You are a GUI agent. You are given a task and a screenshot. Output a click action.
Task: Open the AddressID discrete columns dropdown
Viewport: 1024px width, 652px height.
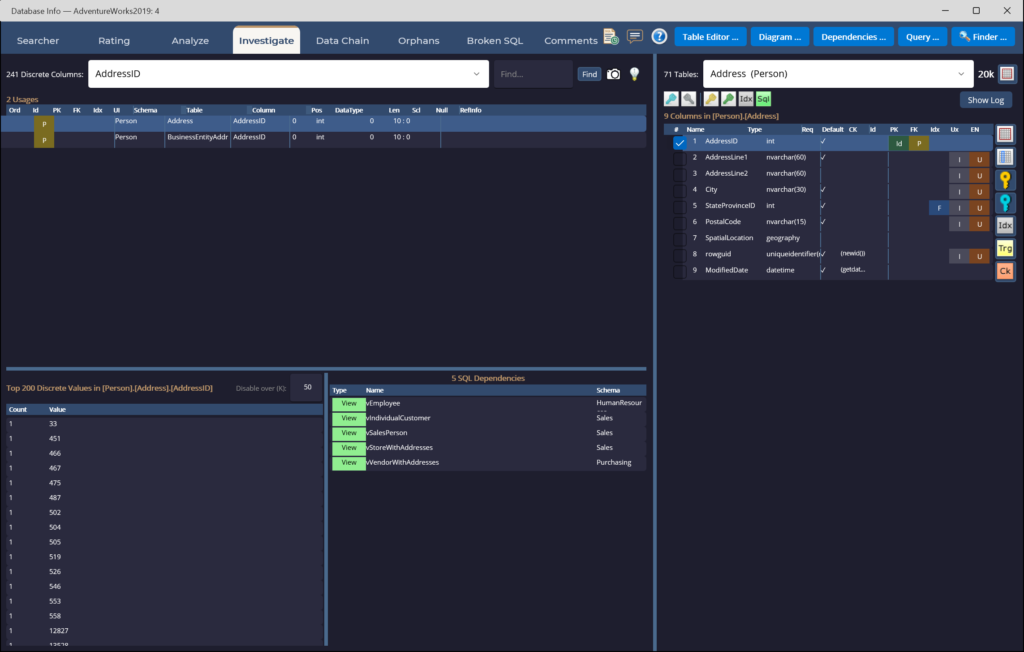tap(288, 74)
